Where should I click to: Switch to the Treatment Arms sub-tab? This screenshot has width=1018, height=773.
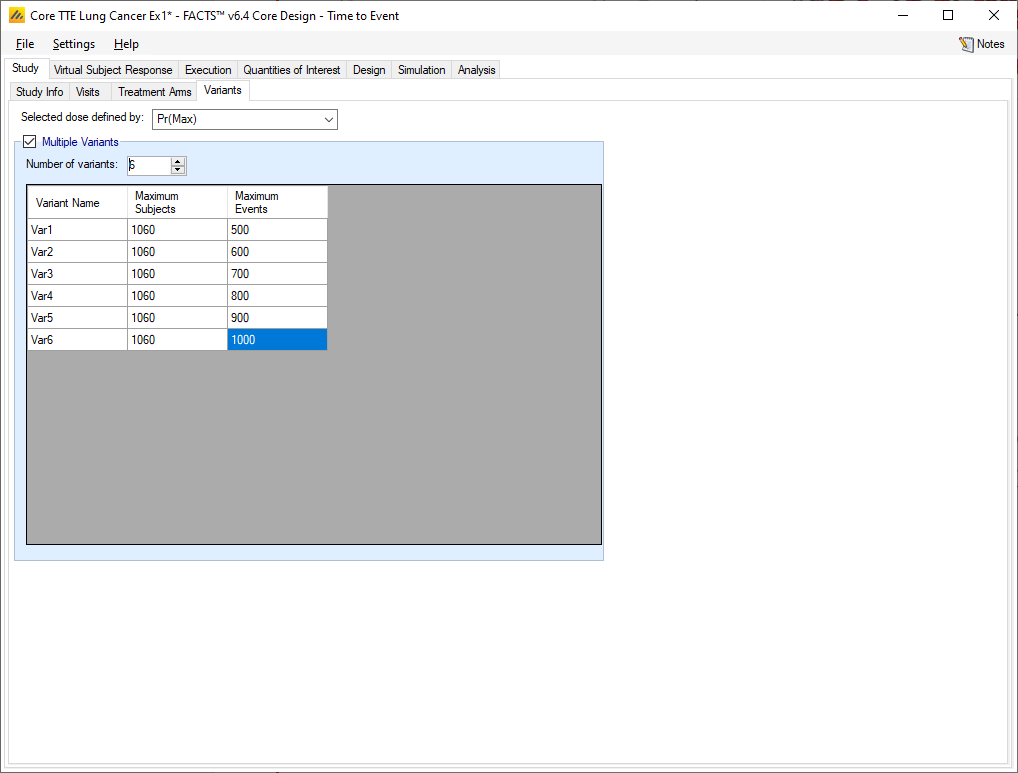pos(154,92)
